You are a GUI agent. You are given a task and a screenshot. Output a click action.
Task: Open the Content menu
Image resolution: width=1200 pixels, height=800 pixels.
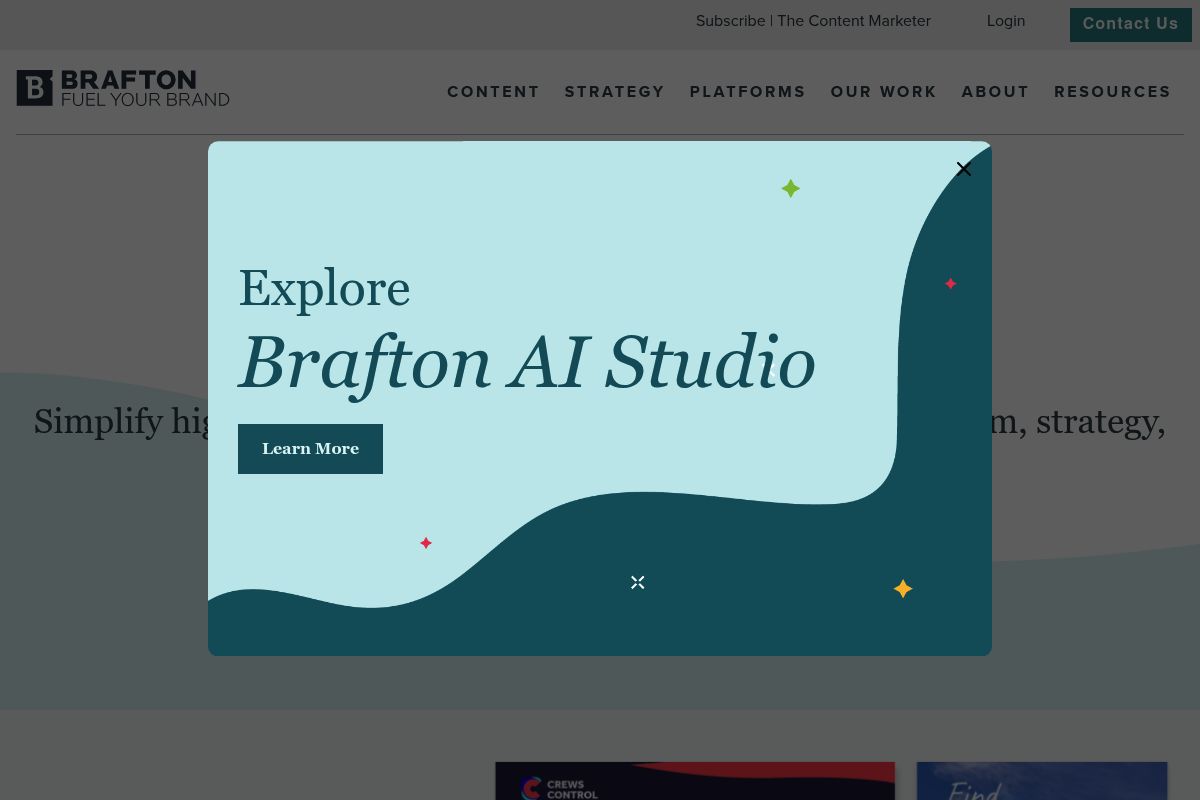(x=493, y=92)
